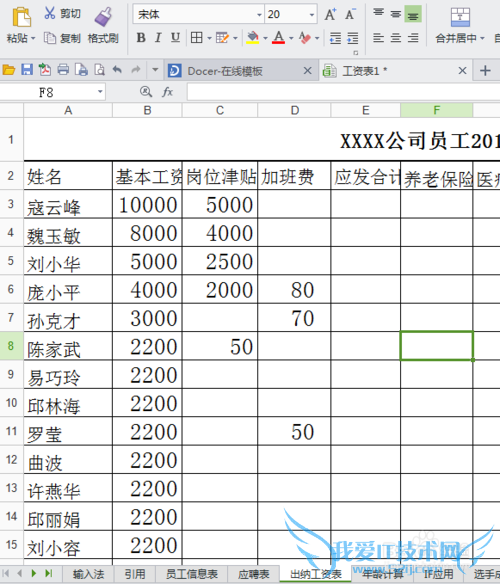
Task: Click the draw border pencil-grid icon
Action: [222, 38]
